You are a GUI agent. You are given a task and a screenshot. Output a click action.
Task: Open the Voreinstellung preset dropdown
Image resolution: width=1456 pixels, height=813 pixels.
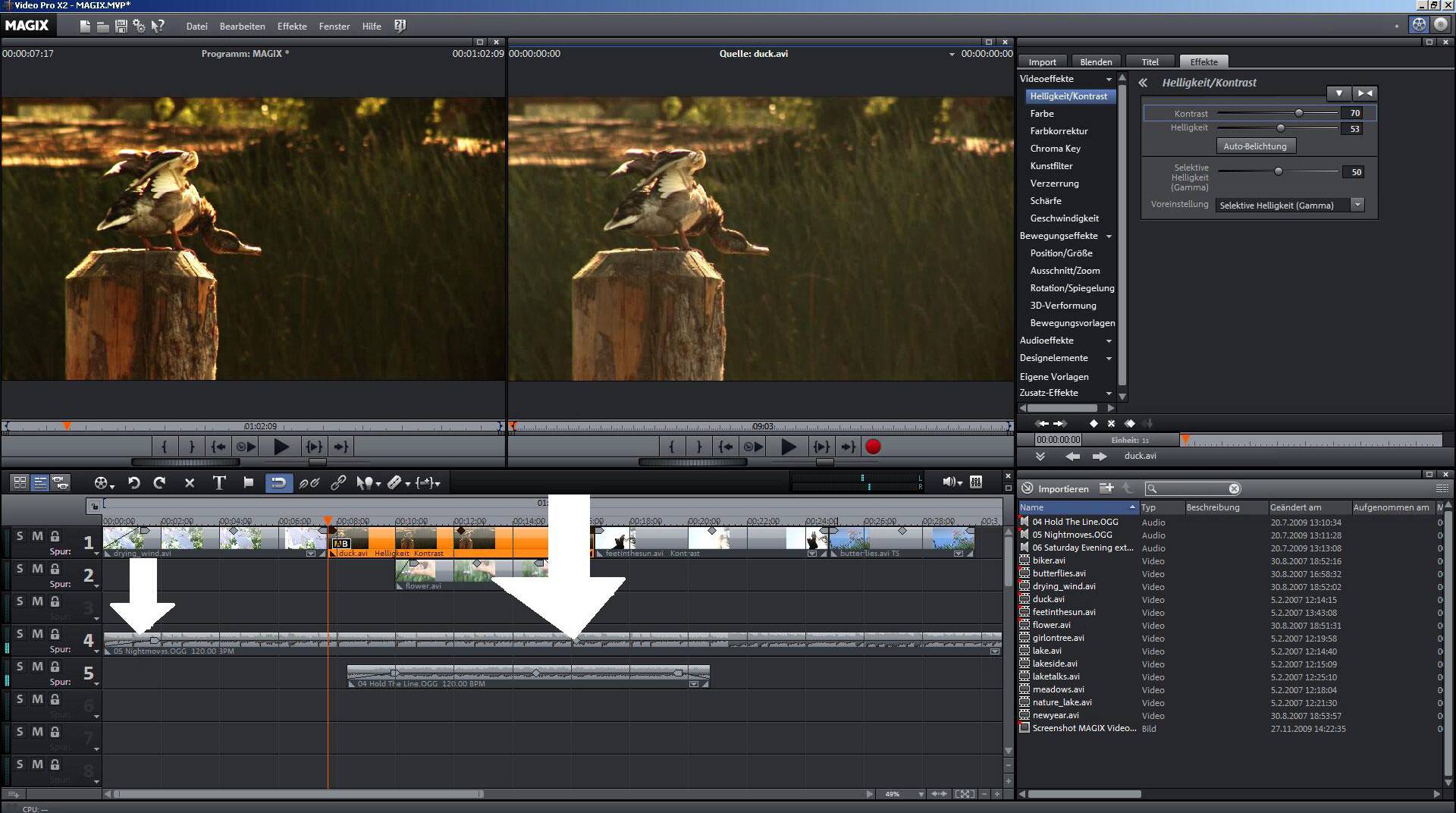(1357, 205)
